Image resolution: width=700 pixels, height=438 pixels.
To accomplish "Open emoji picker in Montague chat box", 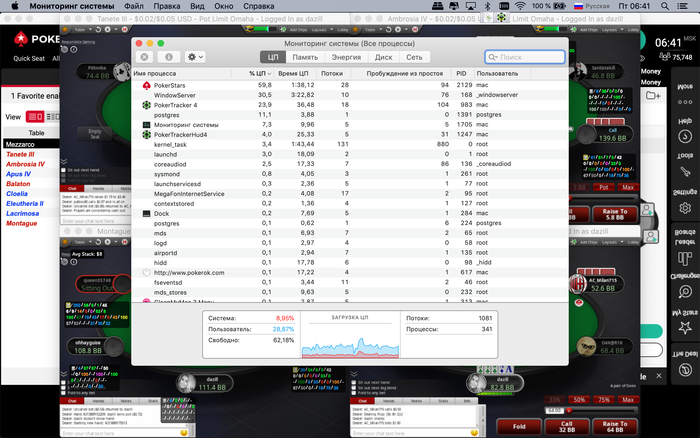I will coord(184,433).
